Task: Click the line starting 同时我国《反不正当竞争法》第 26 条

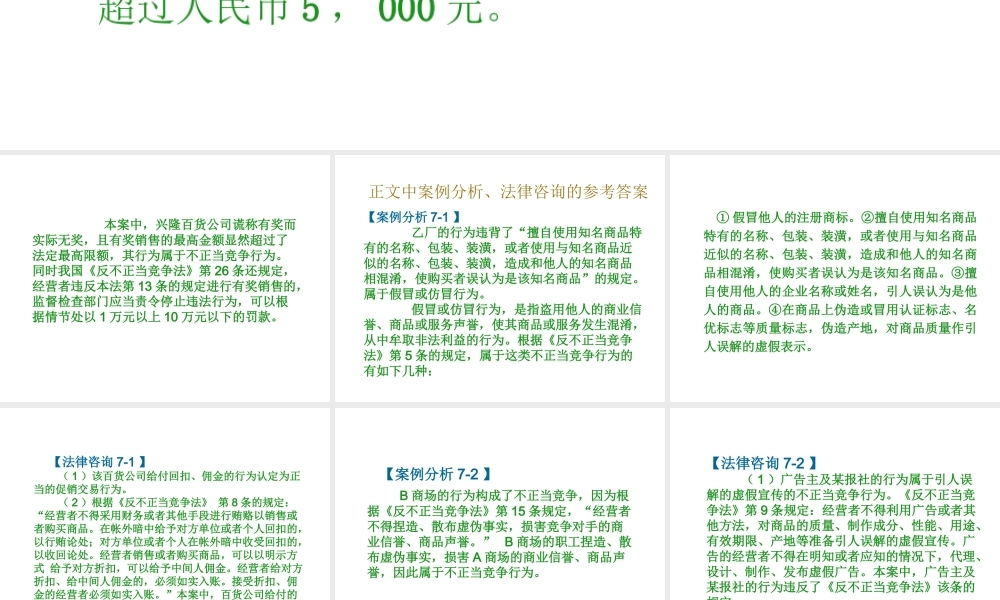Action: pyautogui.click(x=159, y=270)
